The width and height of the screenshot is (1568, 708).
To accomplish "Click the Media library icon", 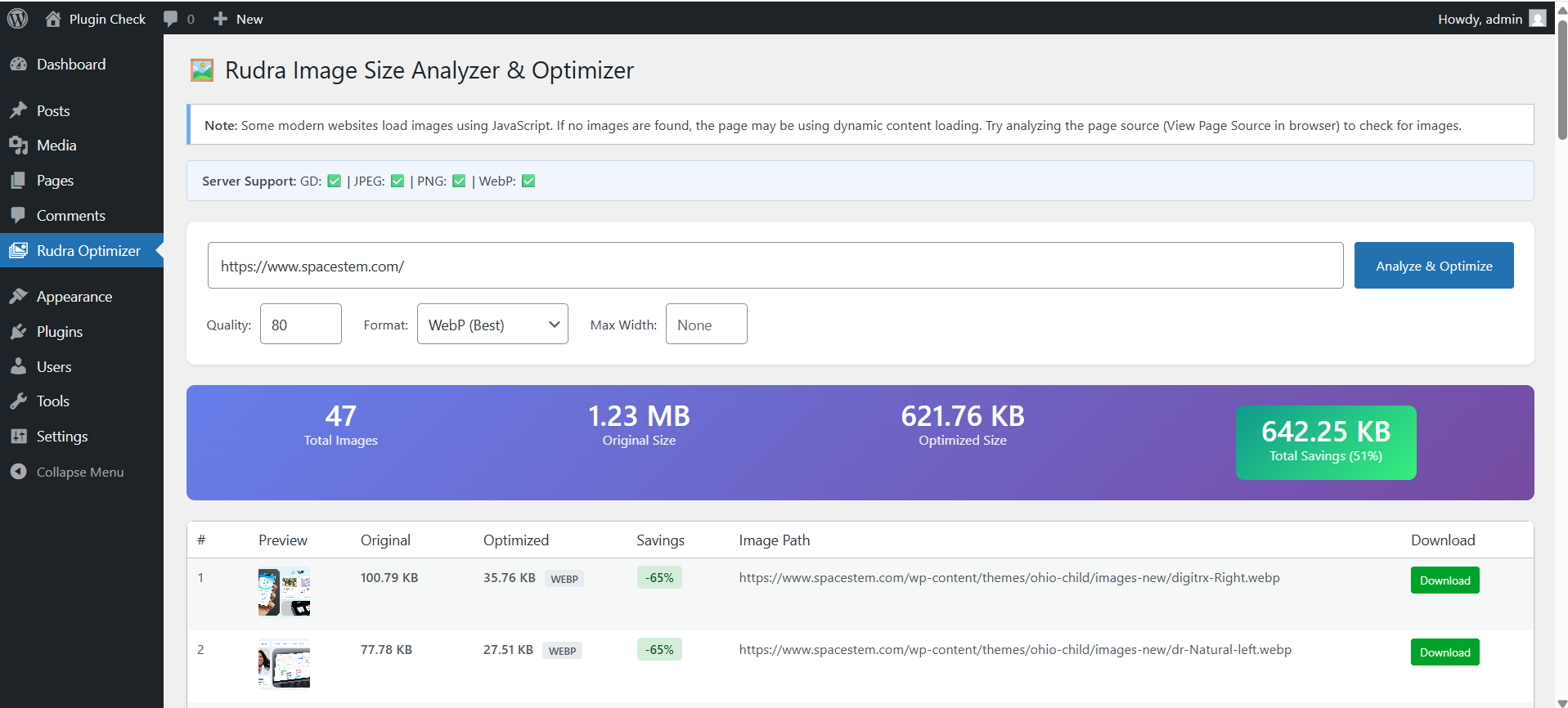I will (x=18, y=146).
